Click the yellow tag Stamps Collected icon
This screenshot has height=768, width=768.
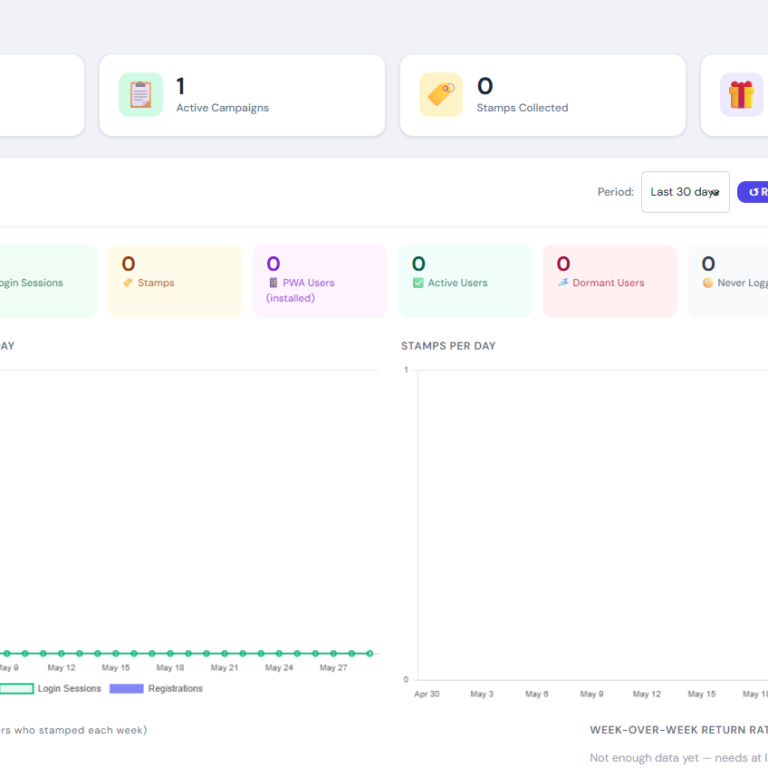(x=441, y=95)
